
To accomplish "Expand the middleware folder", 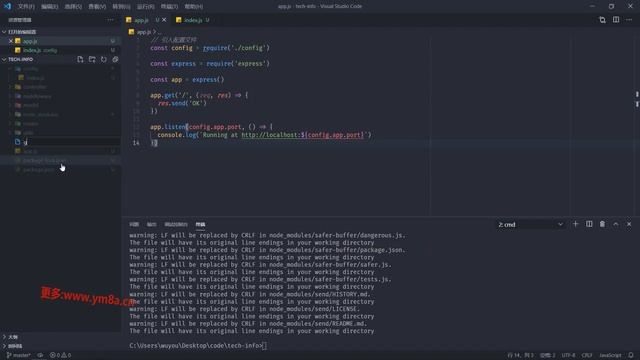I will coord(37,96).
